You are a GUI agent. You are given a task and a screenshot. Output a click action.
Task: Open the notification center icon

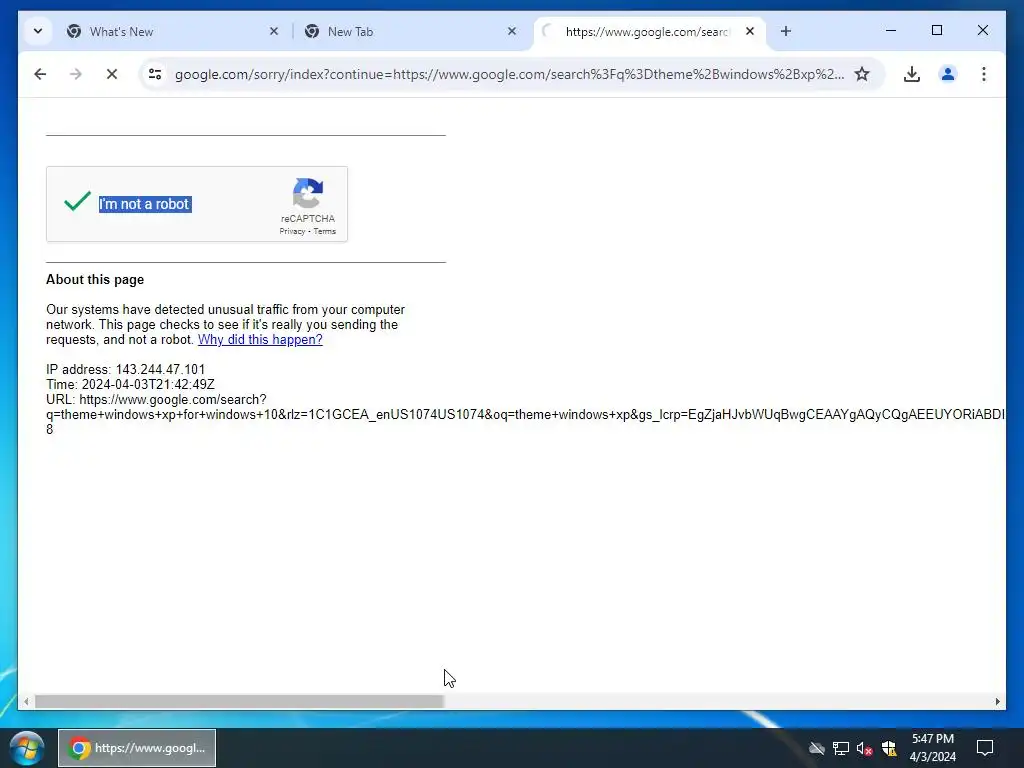point(985,748)
